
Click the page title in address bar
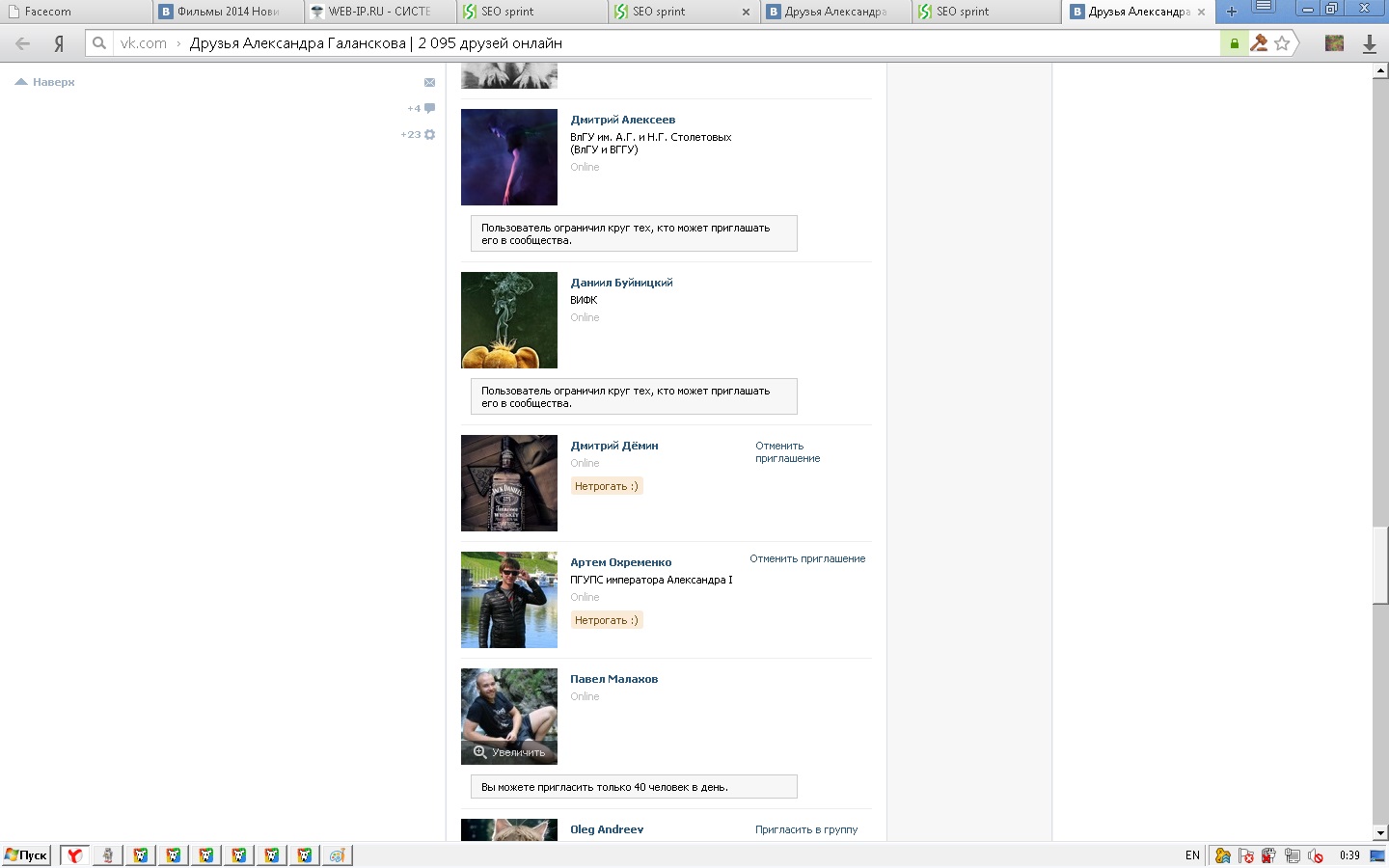click(375, 43)
